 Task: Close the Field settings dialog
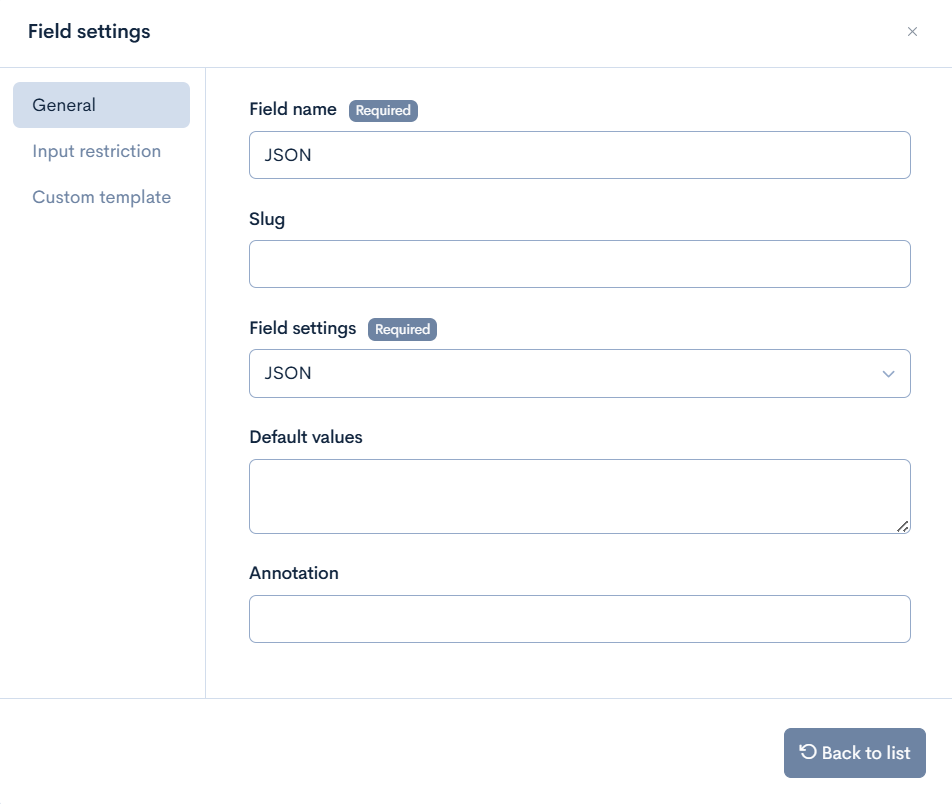click(912, 32)
